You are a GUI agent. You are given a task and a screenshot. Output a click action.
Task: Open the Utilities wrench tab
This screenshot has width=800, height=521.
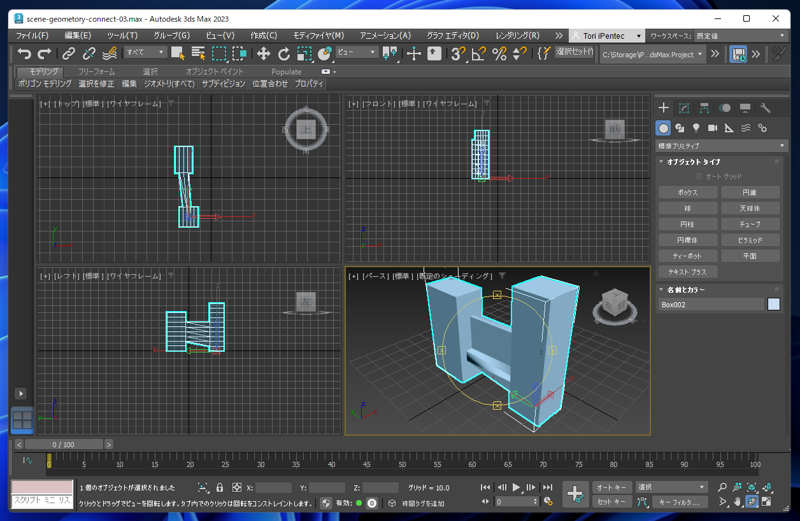coord(765,108)
